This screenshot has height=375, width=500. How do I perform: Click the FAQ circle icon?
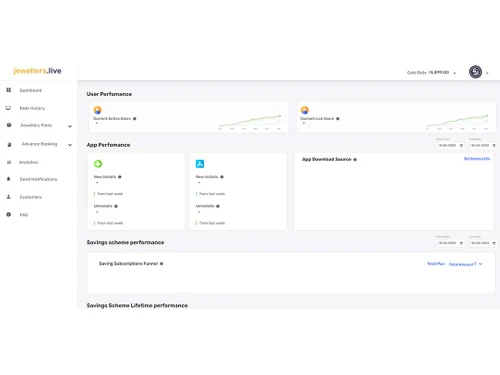coord(9,214)
